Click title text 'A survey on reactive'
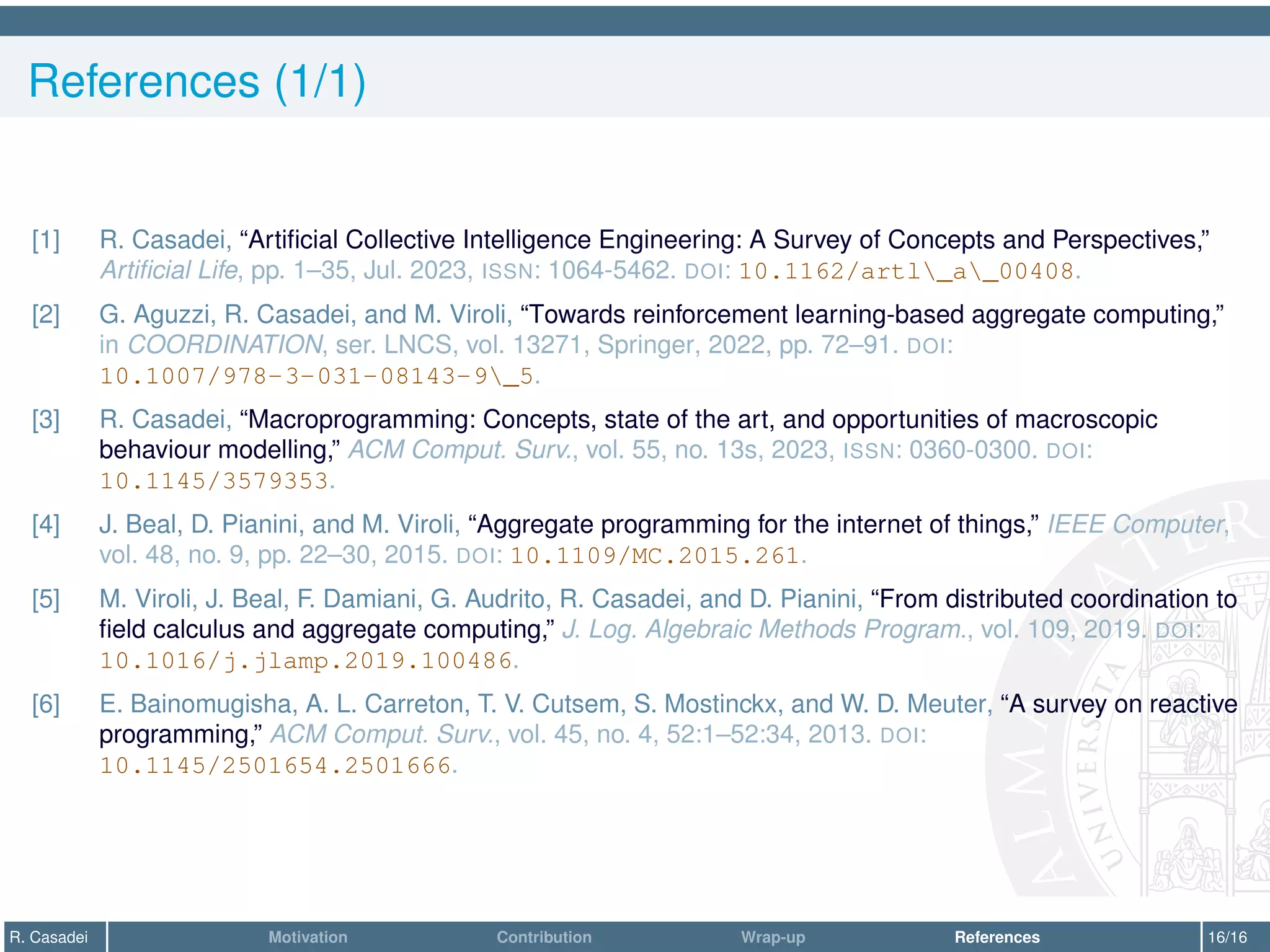 click(x=1119, y=704)
